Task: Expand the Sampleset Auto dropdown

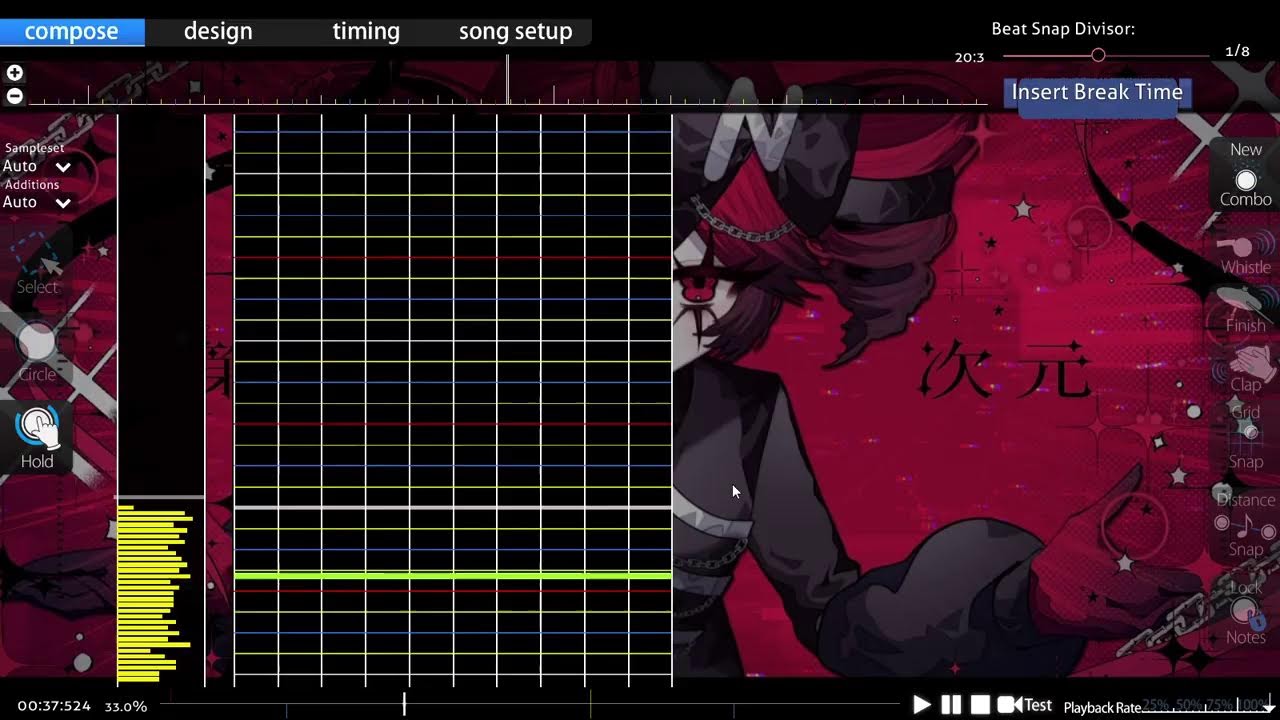Action: [x=37, y=166]
